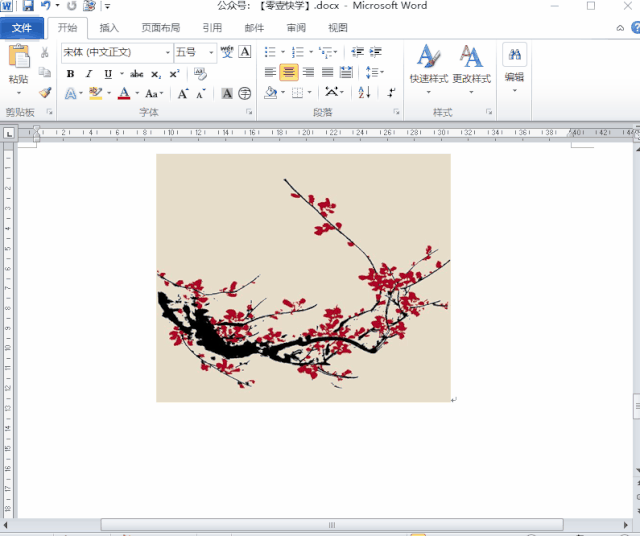Undo the last action

coord(45,6)
